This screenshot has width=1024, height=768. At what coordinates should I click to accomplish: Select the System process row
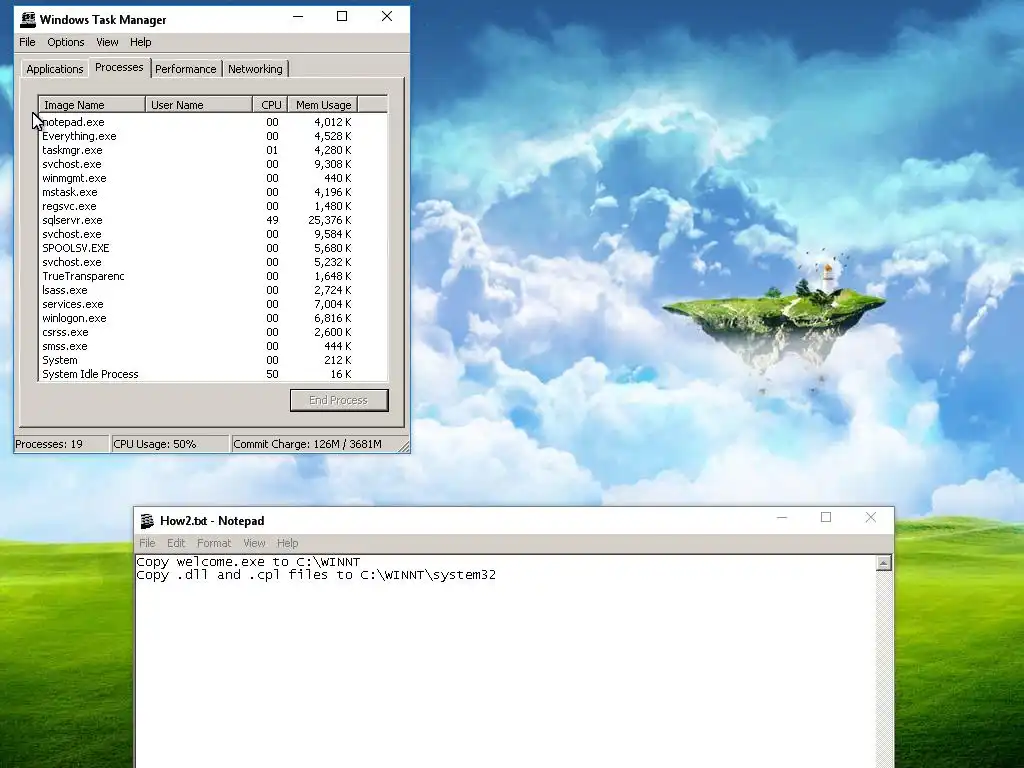point(213,360)
